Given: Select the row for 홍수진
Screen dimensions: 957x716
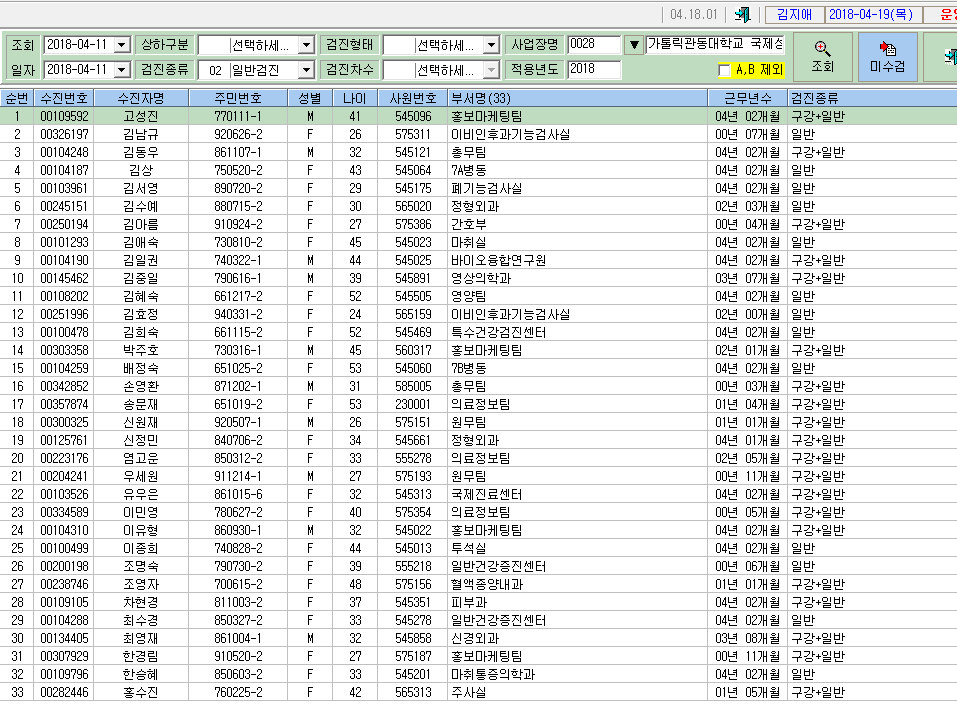Looking at the screenshot, I should (478, 692).
